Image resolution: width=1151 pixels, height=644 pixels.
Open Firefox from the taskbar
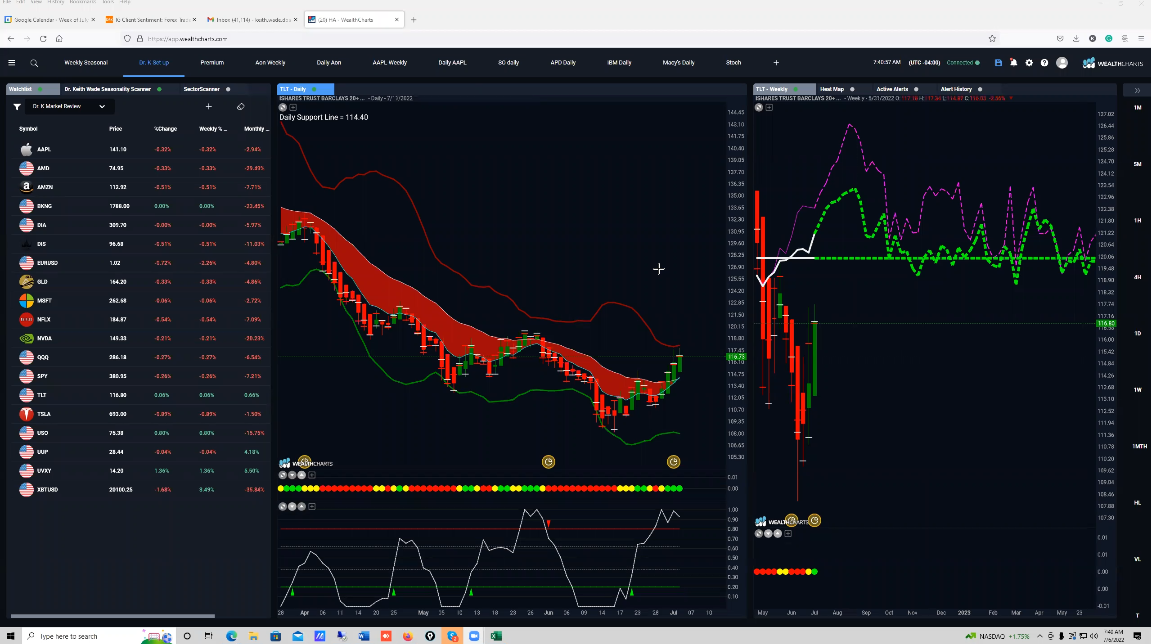(408, 636)
